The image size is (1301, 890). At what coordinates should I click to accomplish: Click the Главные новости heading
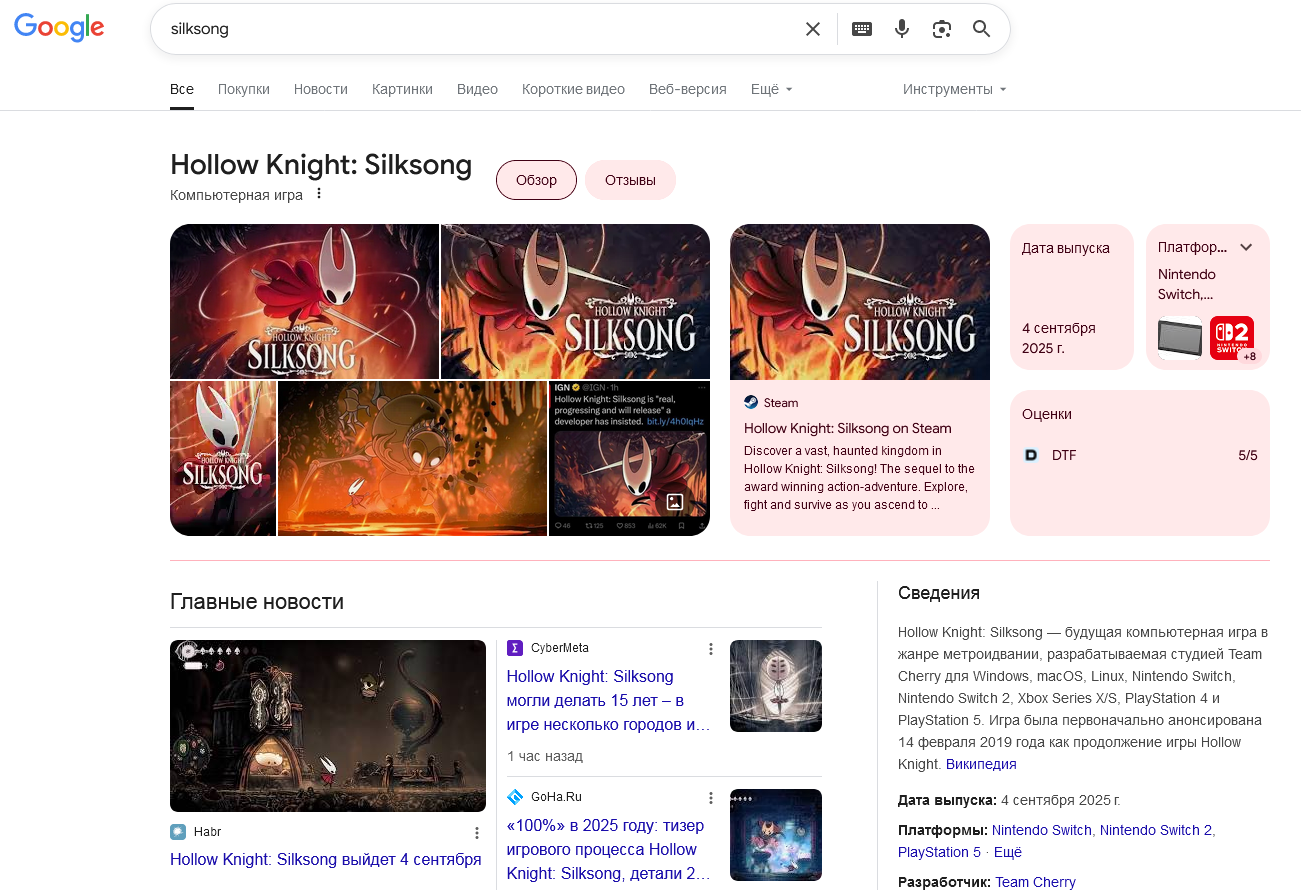pos(257,601)
